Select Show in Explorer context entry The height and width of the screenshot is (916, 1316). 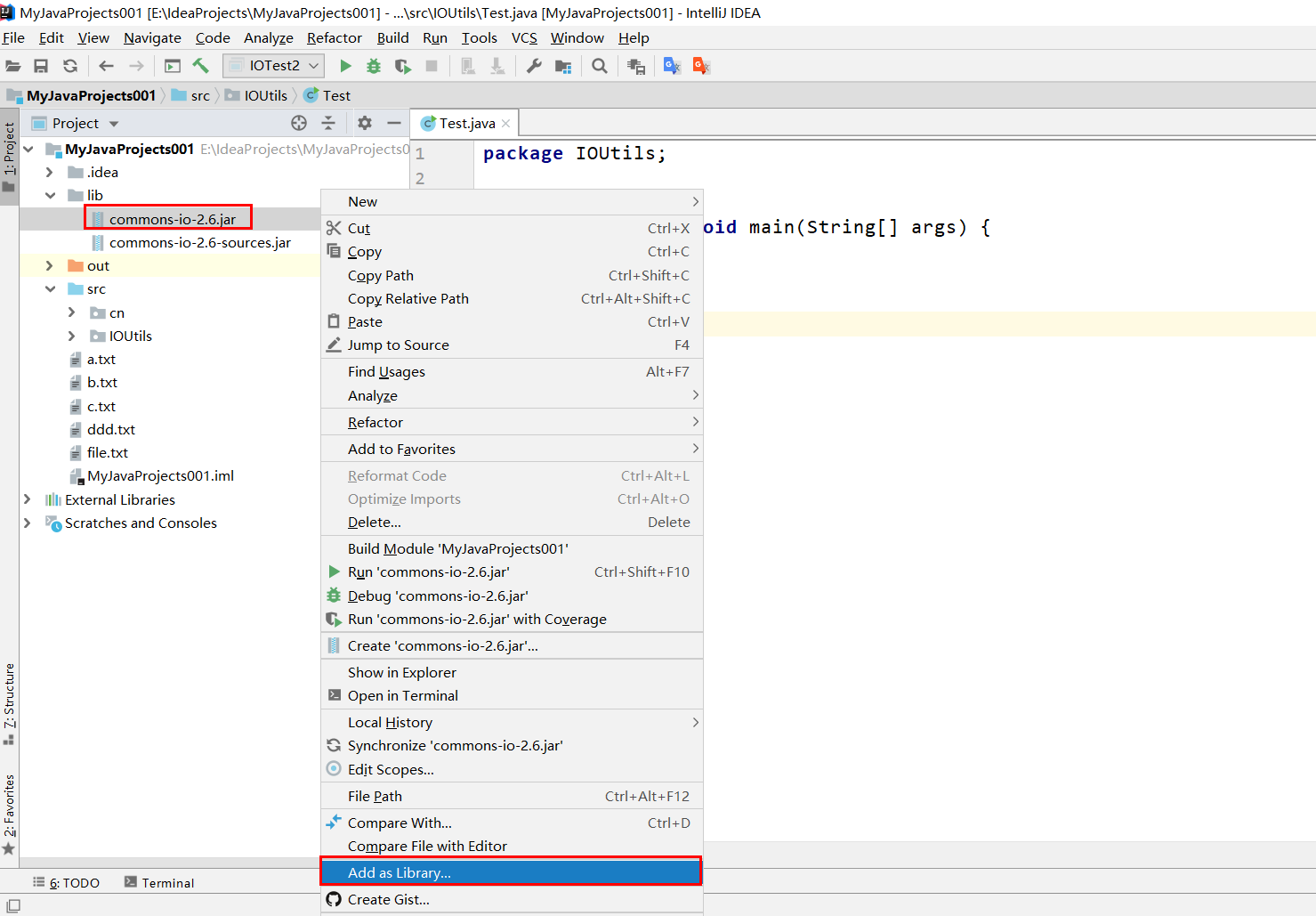pyautogui.click(x=511, y=672)
